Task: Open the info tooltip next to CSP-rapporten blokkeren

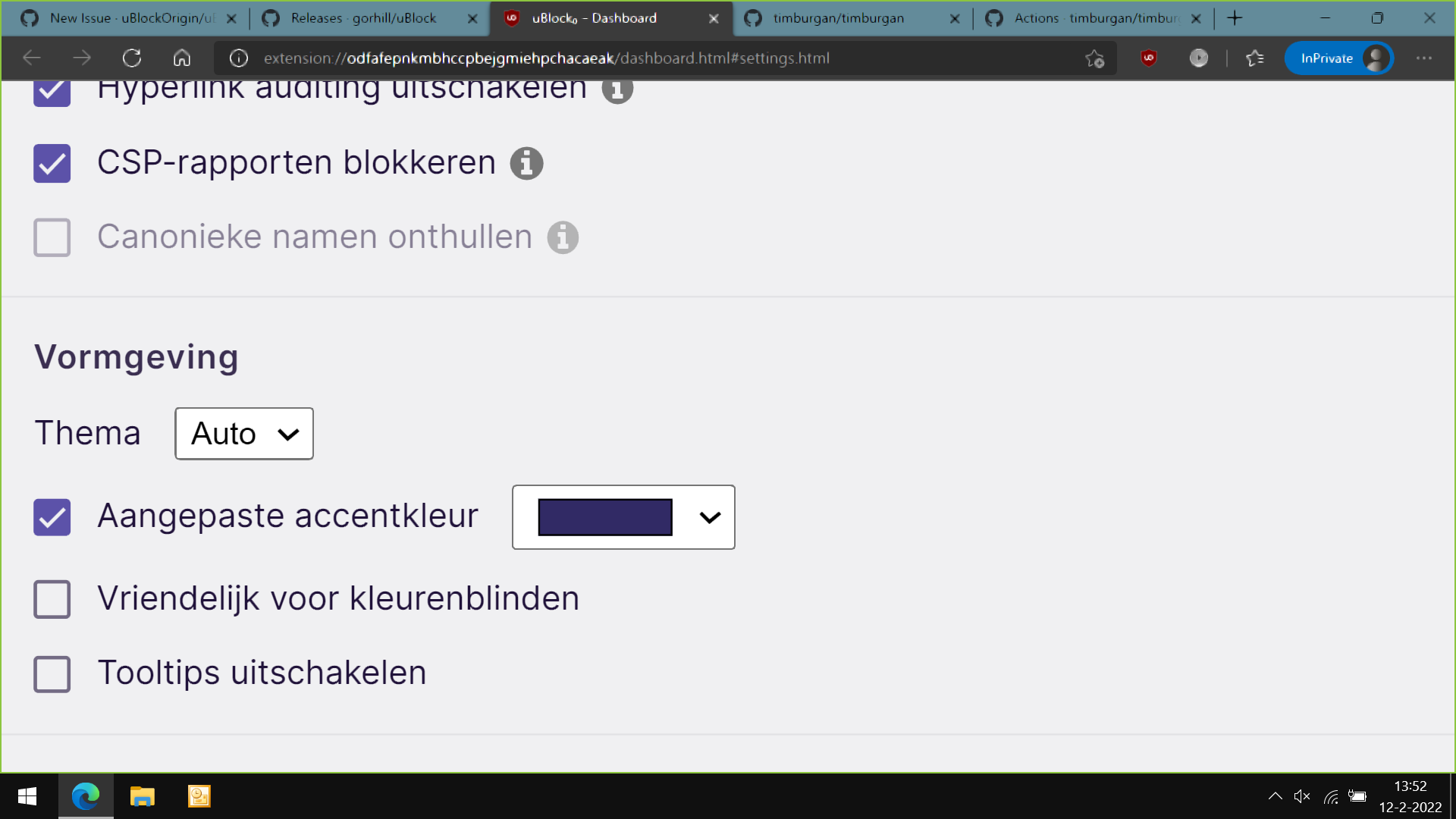Action: coord(526,163)
